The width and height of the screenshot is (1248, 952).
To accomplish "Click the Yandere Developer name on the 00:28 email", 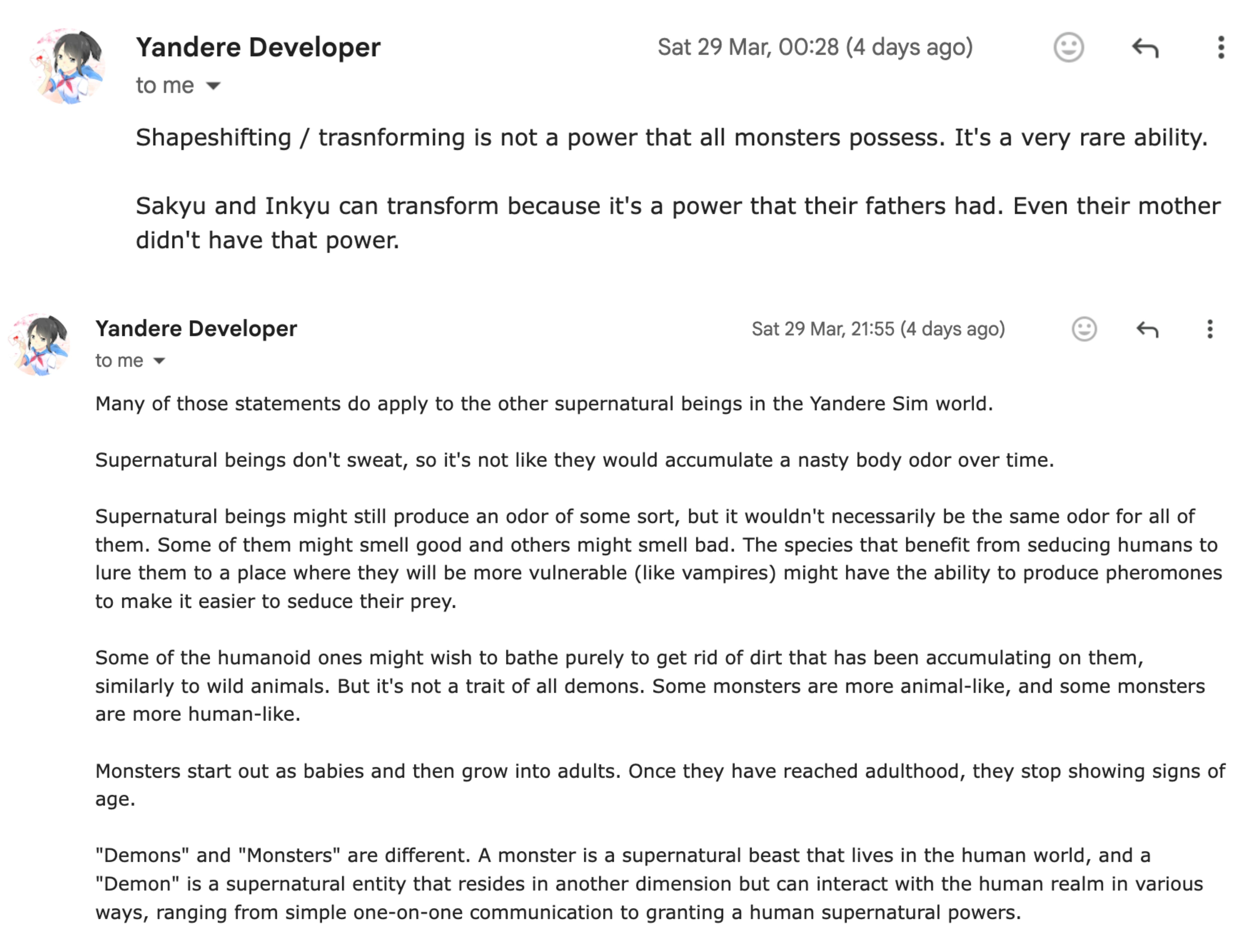I will click(258, 48).
